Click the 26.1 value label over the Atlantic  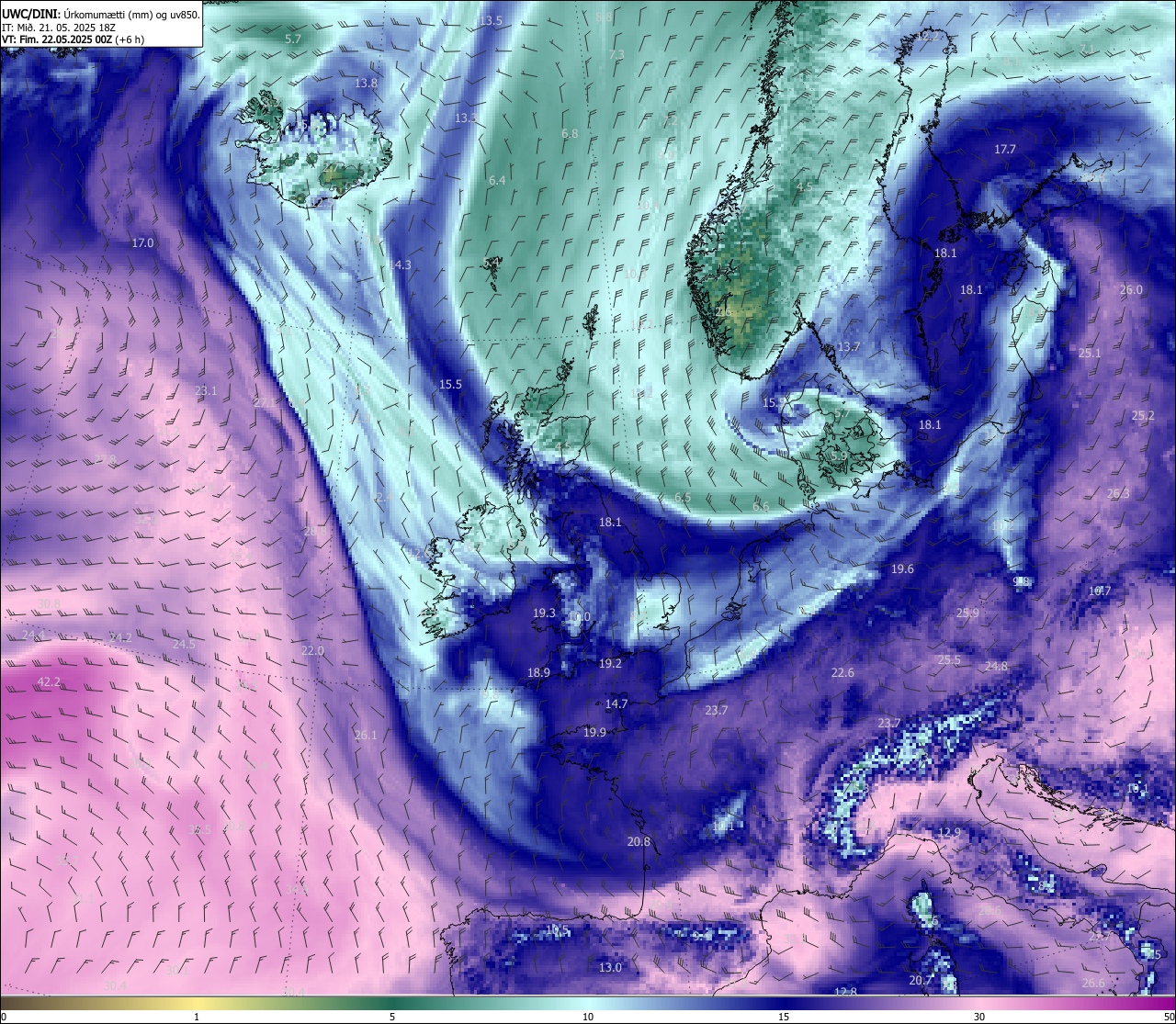pyautogui.click(x=366, y=735)
